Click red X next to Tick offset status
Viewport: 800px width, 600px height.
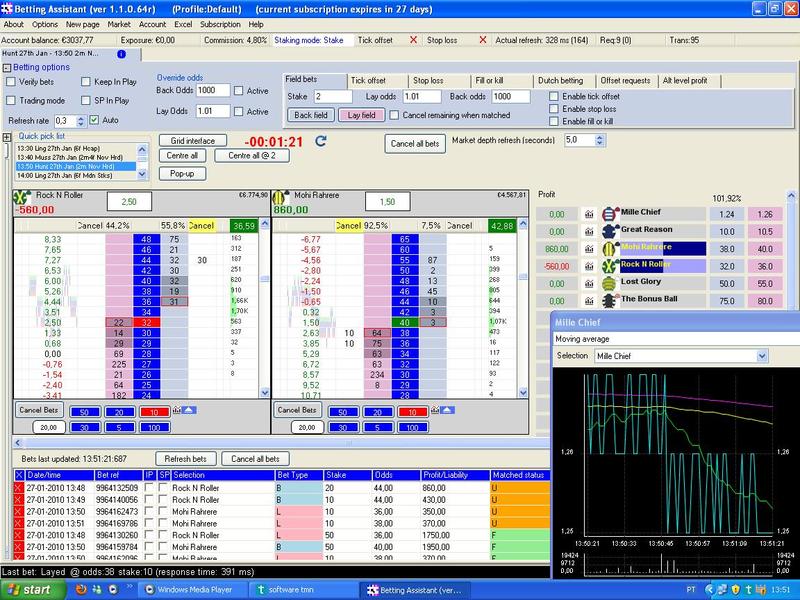click(x=413, y=40)
